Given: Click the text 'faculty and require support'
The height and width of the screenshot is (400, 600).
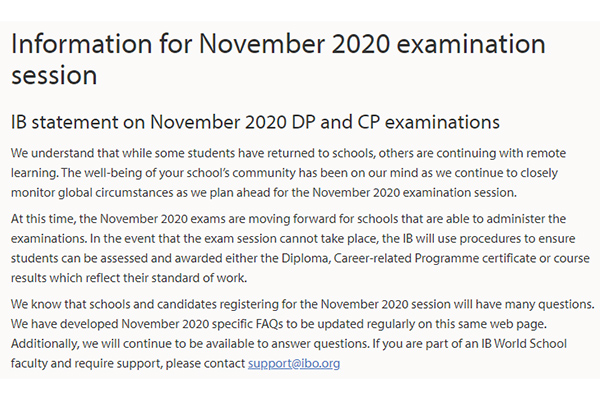Looking at the screenshot, I should coord(86,363).
